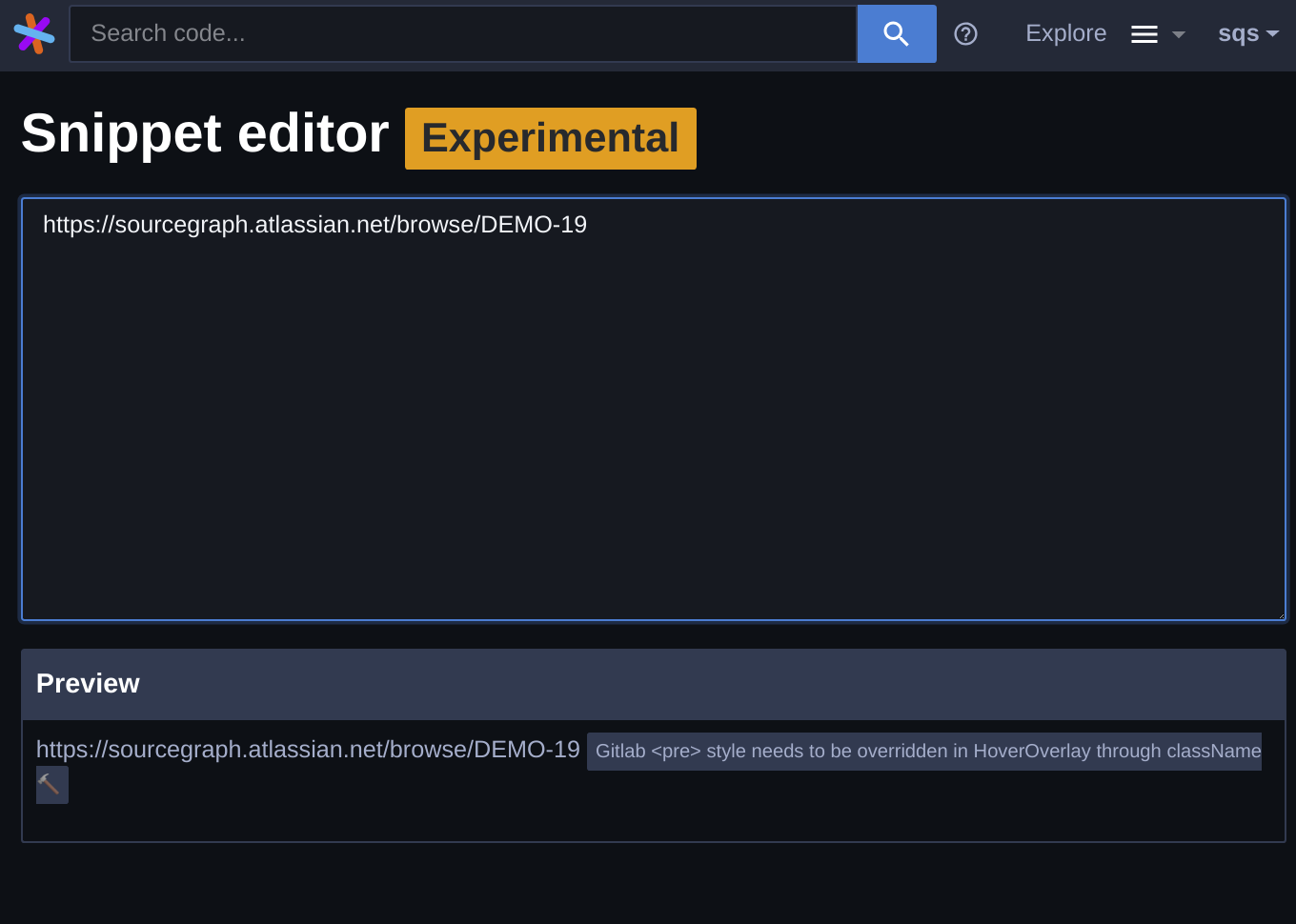Click the hamburger menu icon
This screenshot has width=1296, height=924.
tap(1144, 34)
